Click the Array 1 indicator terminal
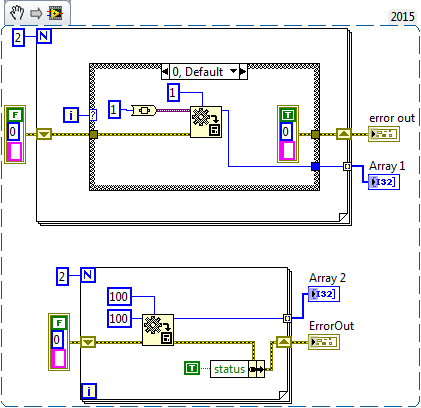The image size is (421, 408). click(384, 182)
